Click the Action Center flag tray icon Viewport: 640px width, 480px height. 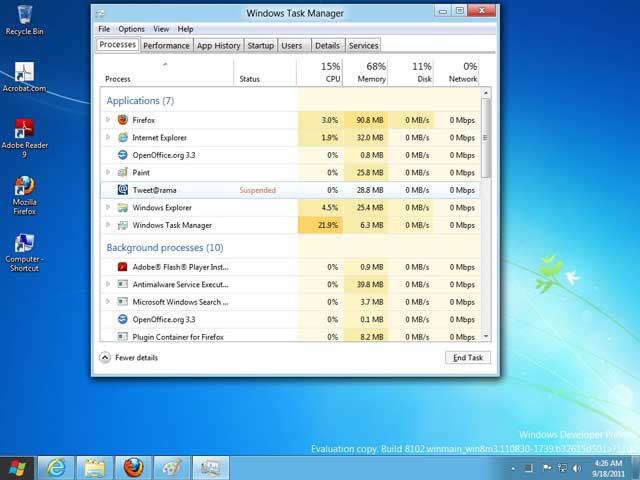[x=547, y=468]
